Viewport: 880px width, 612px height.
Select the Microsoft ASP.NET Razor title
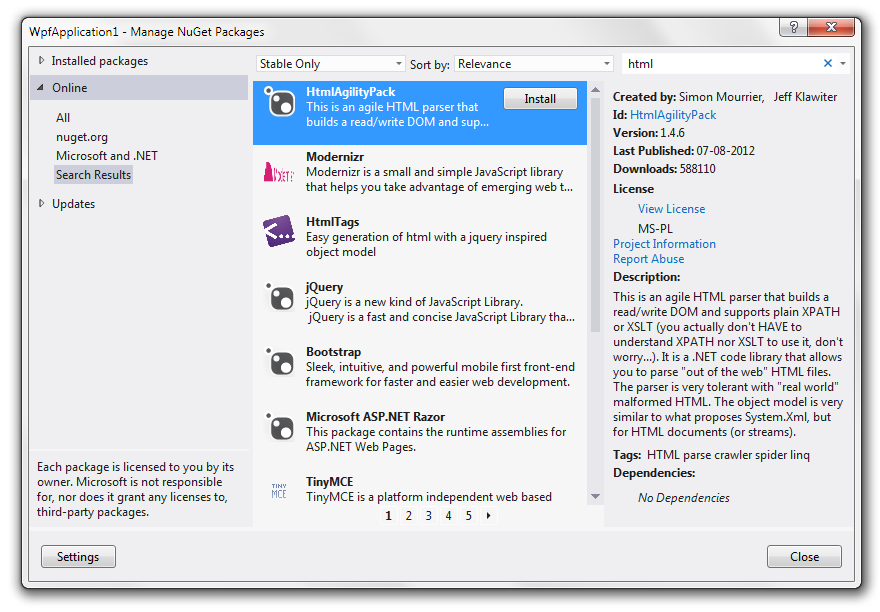[375, 417]
